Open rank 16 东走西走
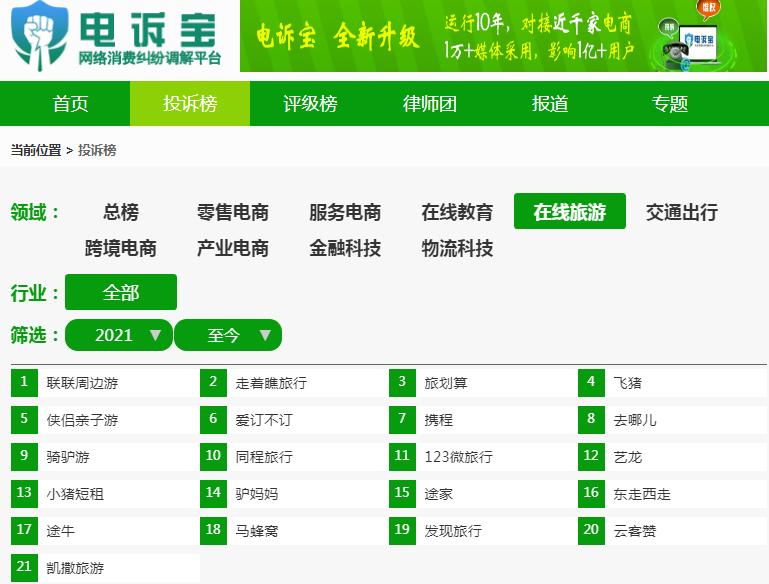The width and height of the screenshot is (769, 584). tap(672, 494)
